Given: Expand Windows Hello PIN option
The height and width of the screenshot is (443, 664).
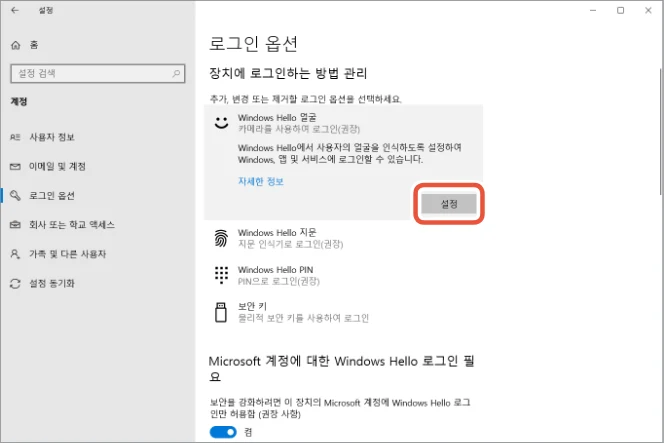Looking at the screenshot, I should tap(343, 275).
